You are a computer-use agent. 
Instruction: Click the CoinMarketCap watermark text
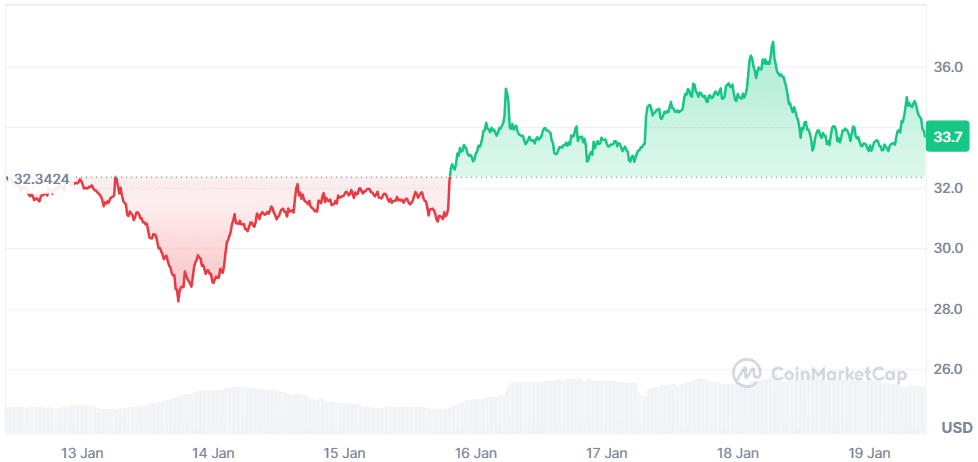pos(838,374)
